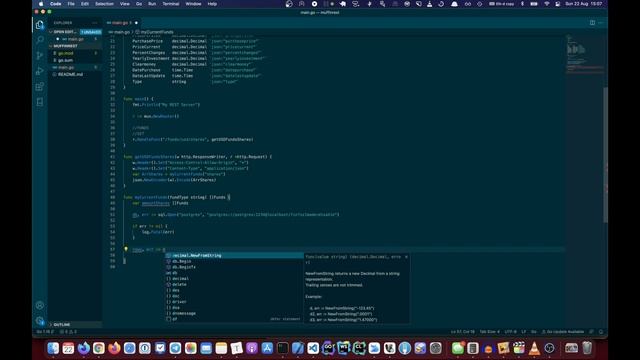Select main.go under Open Editors

(x=75, y=39)
